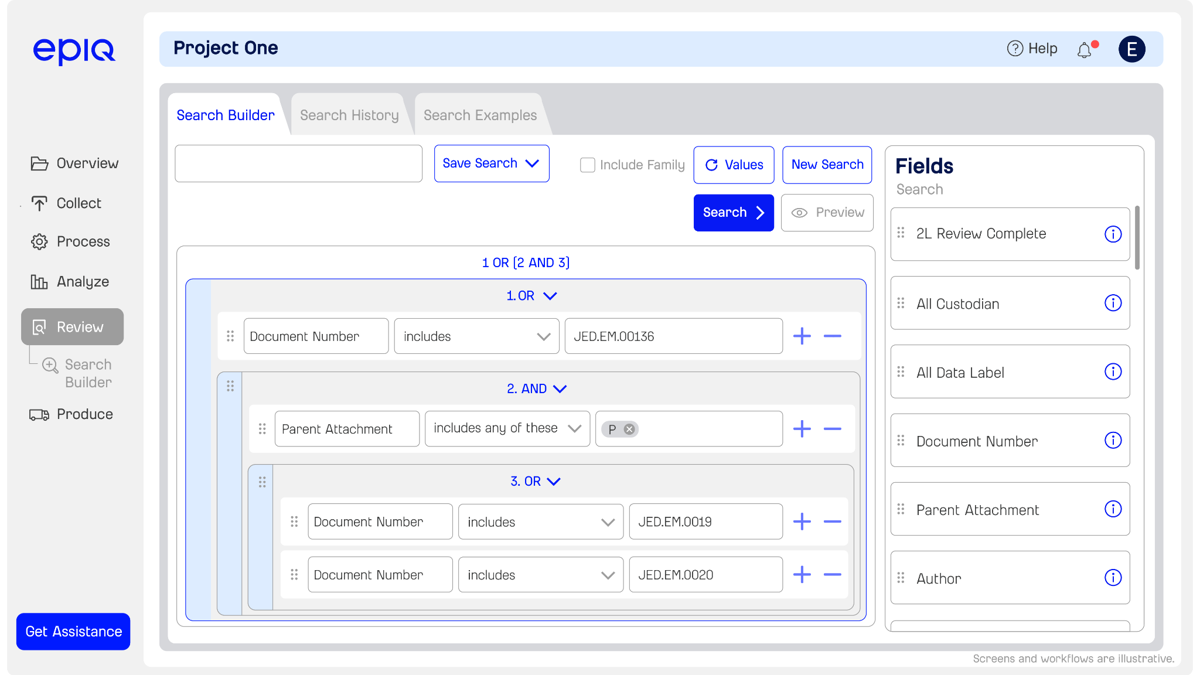Click the Get Assistance button

[x=73, y=632]
